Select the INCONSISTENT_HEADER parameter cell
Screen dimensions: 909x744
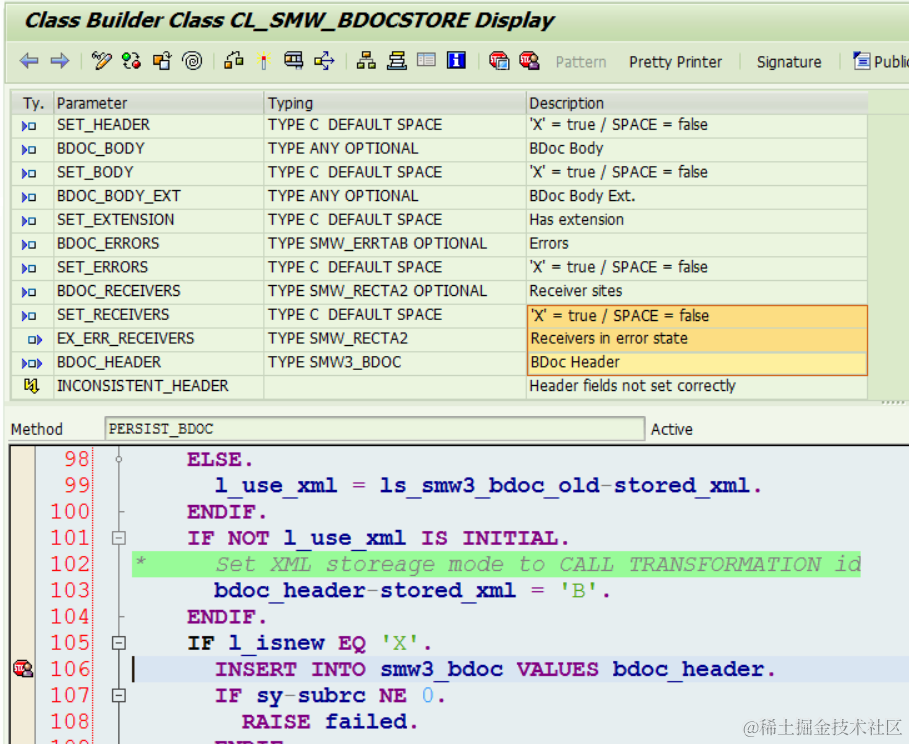pyautogui.click(x=158, y=386)
